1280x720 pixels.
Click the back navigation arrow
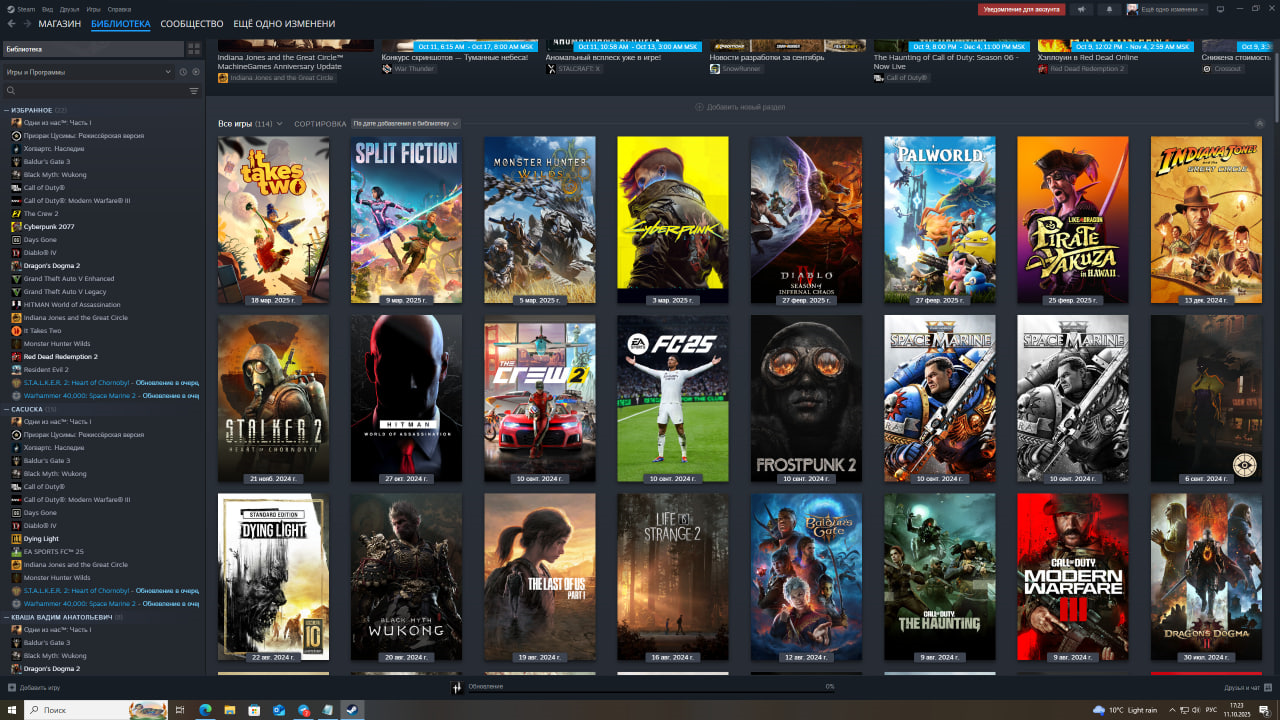point(11,23)
